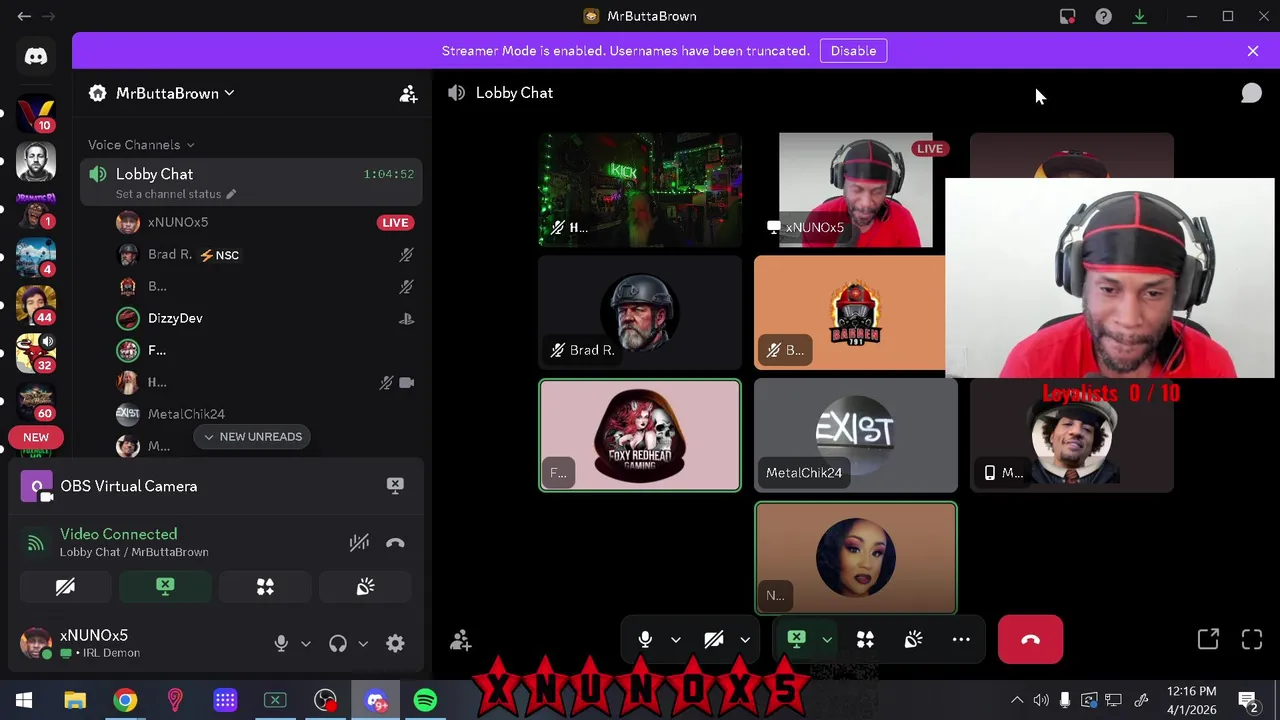The image size is (1280, 720).
Task: Mute microphone in user panel
Action: (281, 644)
